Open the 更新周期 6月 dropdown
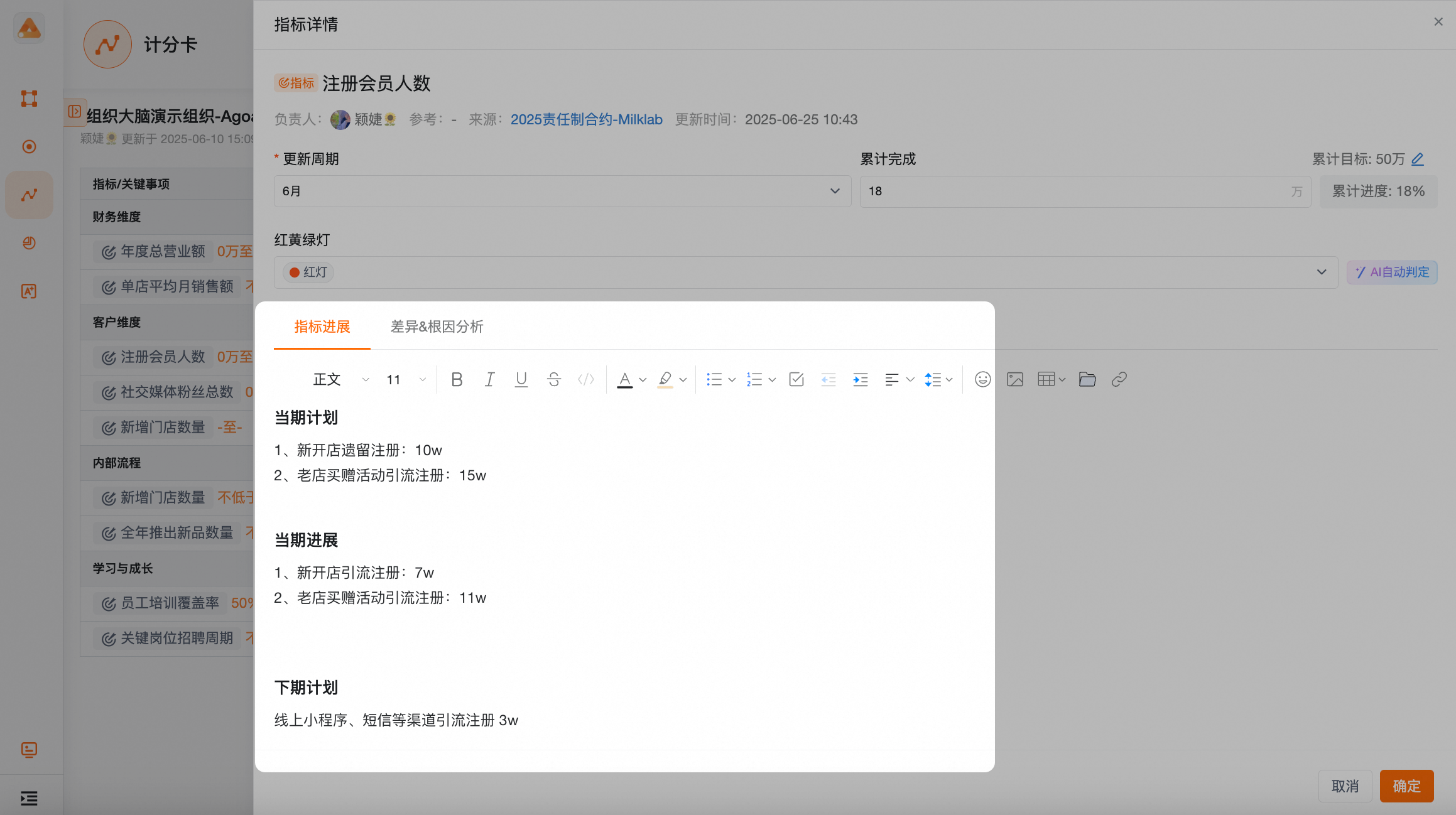Screen dimensions: 1456x815 (562, 191)
